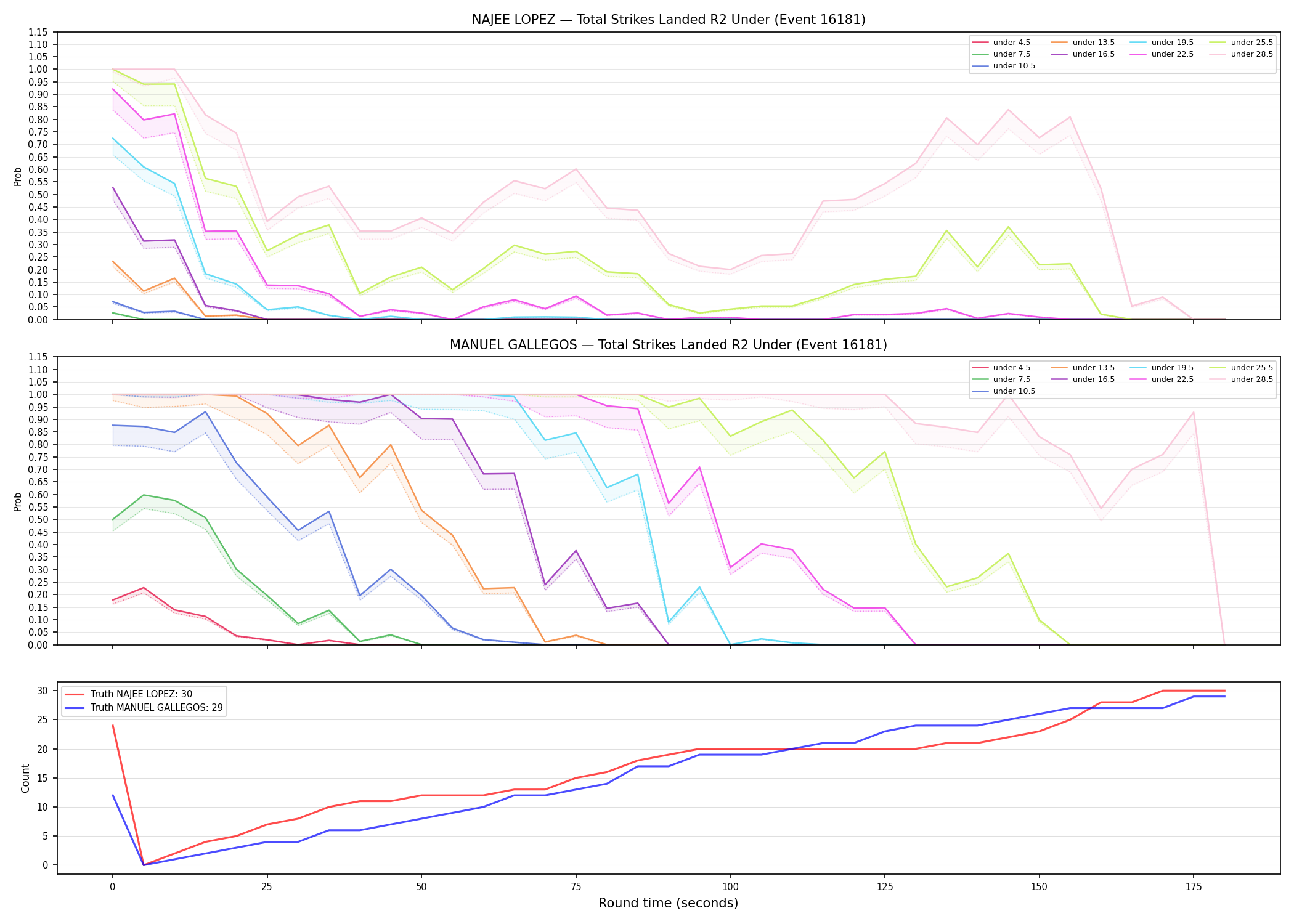
Task: Click 'under 10.5' legend entry in top chart
Action: (1004, 66)
